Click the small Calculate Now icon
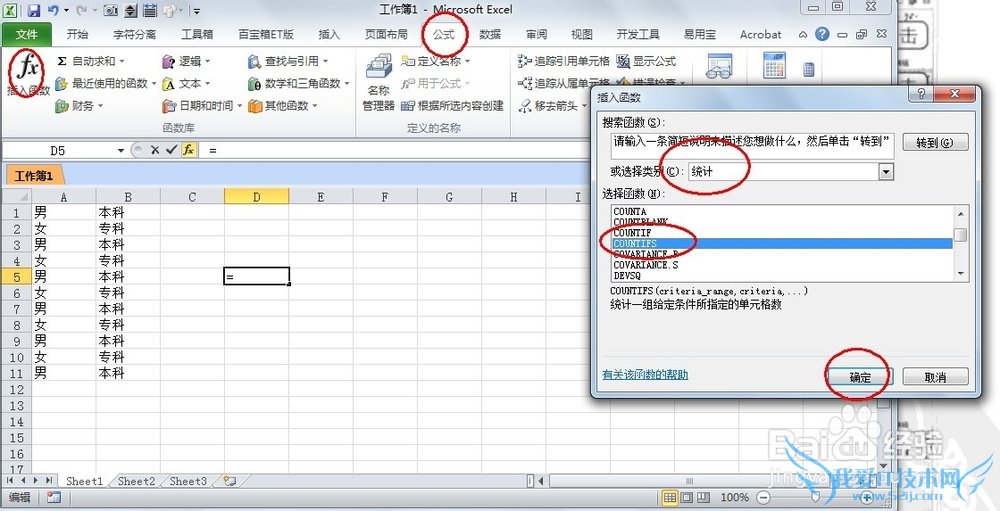This screenshot has width=1000, height=511. (809, 69)
